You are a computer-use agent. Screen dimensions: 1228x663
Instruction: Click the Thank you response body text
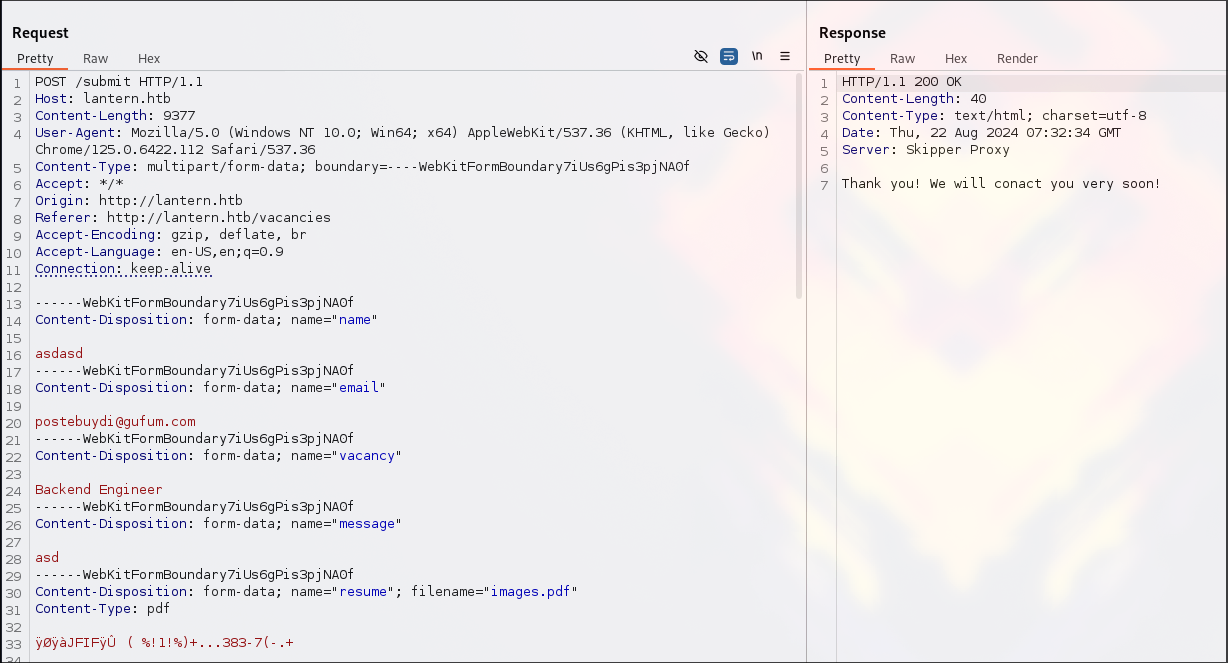point(1000,184)
